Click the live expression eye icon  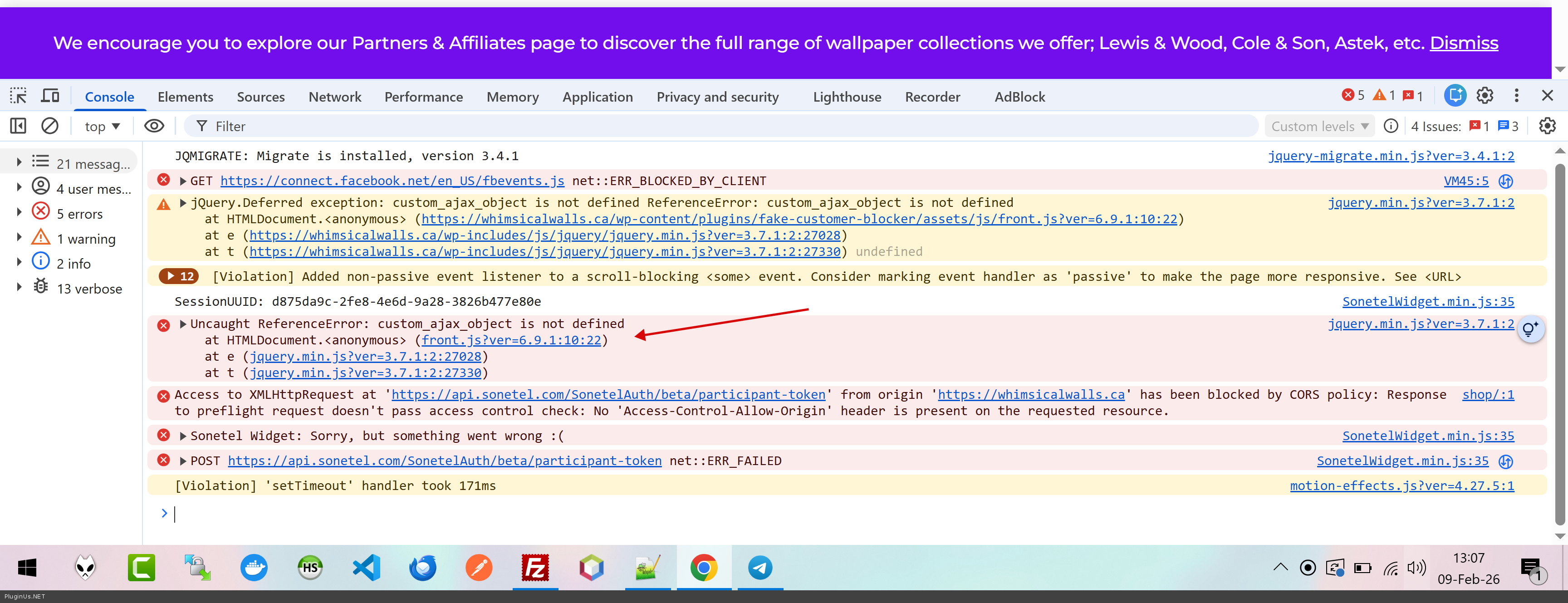coord(154,126)
